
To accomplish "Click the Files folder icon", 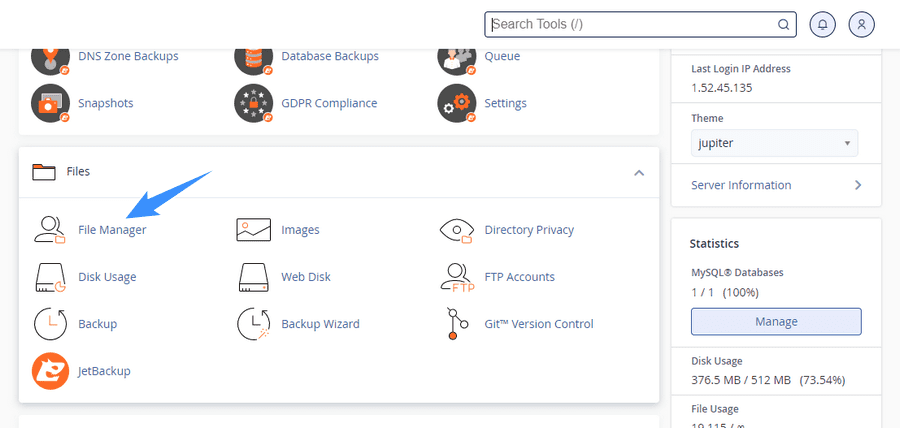I will (44, 172).
